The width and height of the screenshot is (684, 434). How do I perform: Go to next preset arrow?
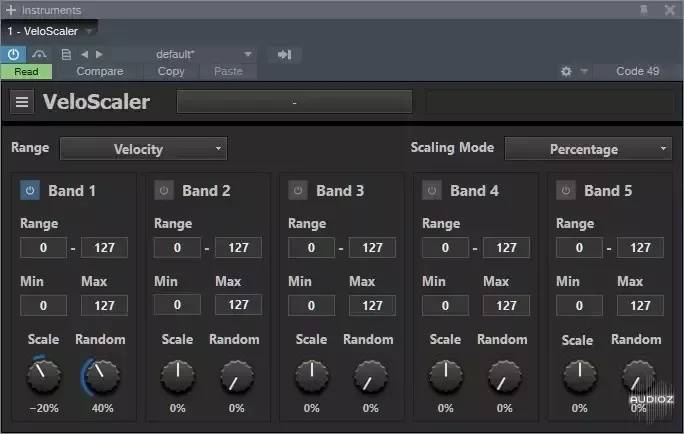99,55
